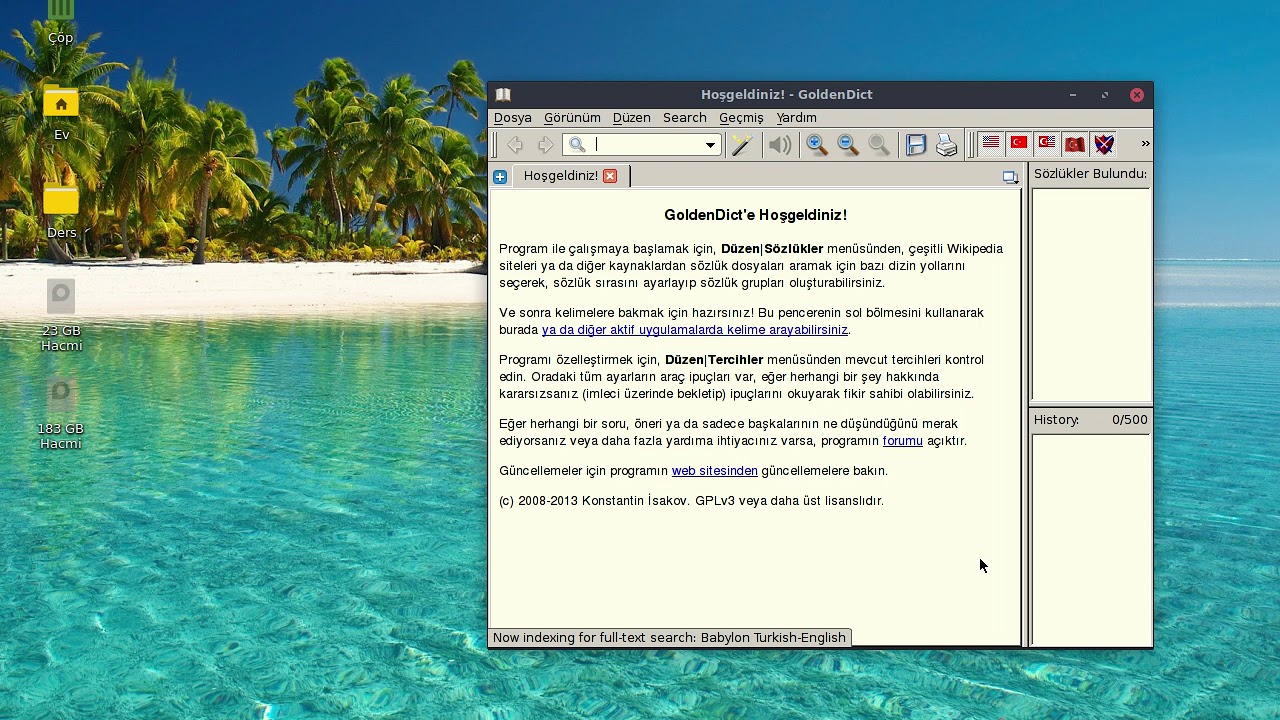Viewport: 1280px width, 720px height.
Task: Expand the search box dropdown arrow
Action: [710, 145]
